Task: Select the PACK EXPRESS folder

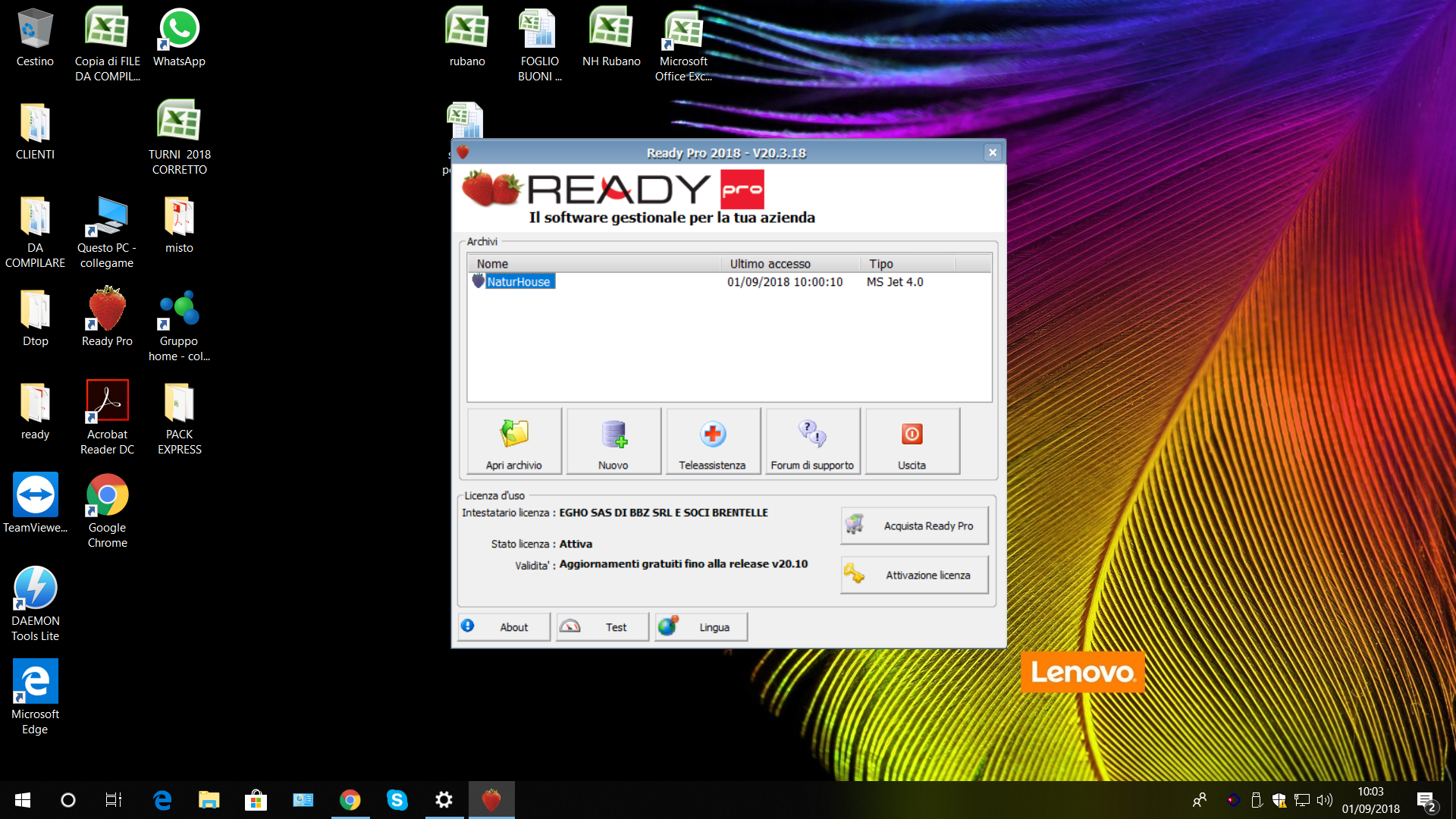Action: [x=179, y=417]
